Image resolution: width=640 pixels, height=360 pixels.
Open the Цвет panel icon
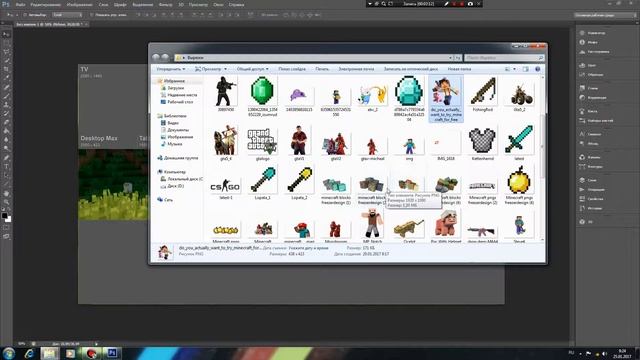pyautogui.click(x=582, y=65)
